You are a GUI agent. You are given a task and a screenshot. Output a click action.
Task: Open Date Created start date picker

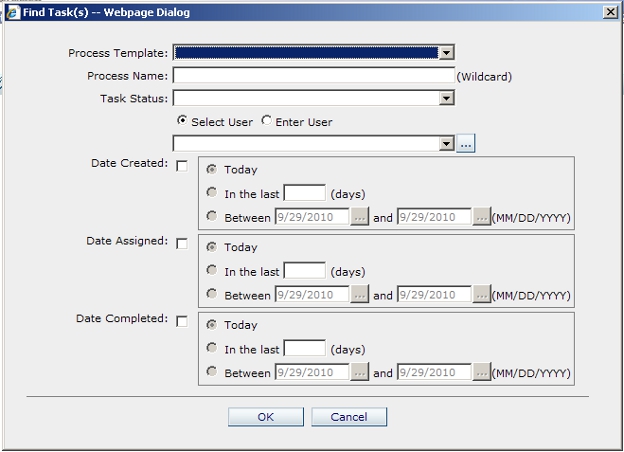click(360, 217)
